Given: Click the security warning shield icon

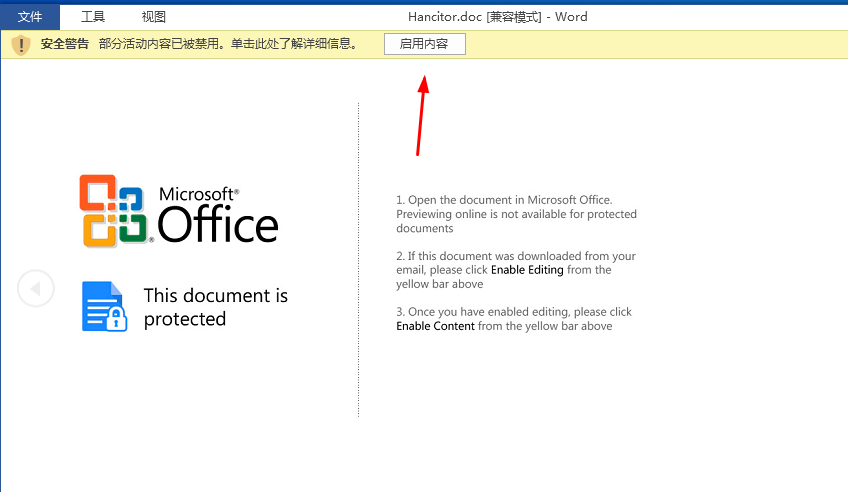Looking at the screenshot, I should coord(21,44).
